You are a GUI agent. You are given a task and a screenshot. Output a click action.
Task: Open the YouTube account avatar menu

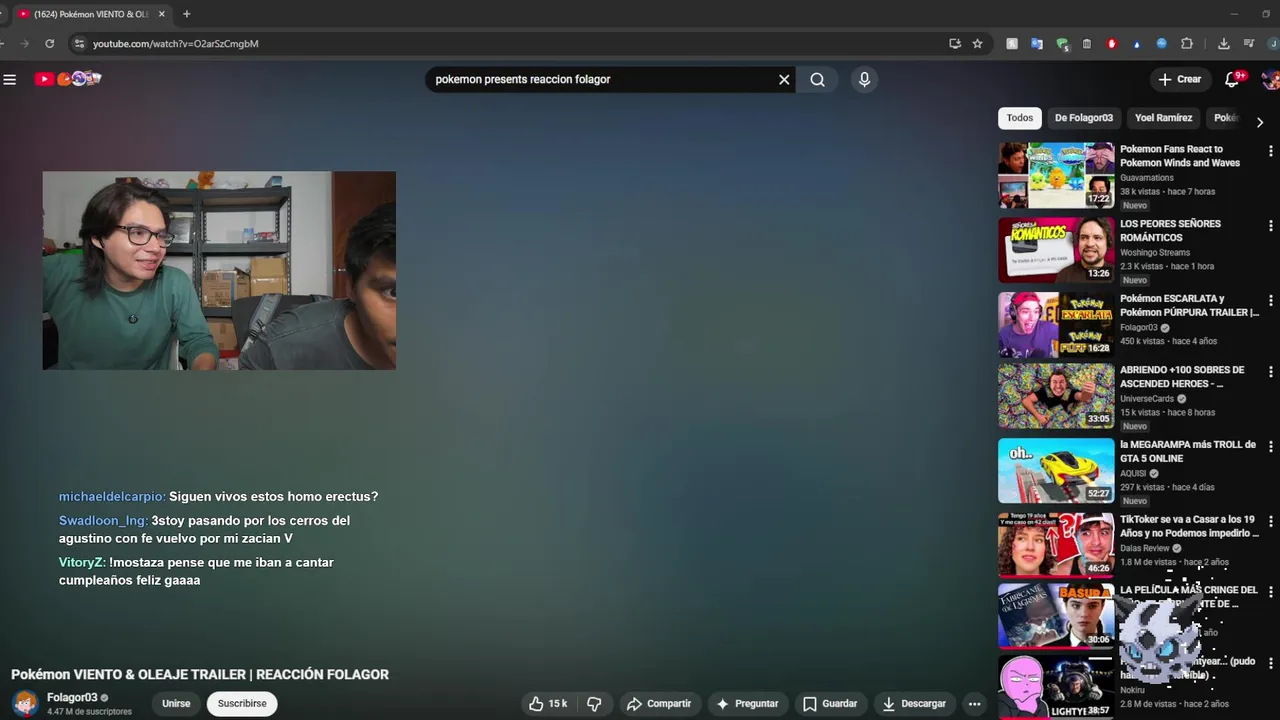click(1270, 79)
